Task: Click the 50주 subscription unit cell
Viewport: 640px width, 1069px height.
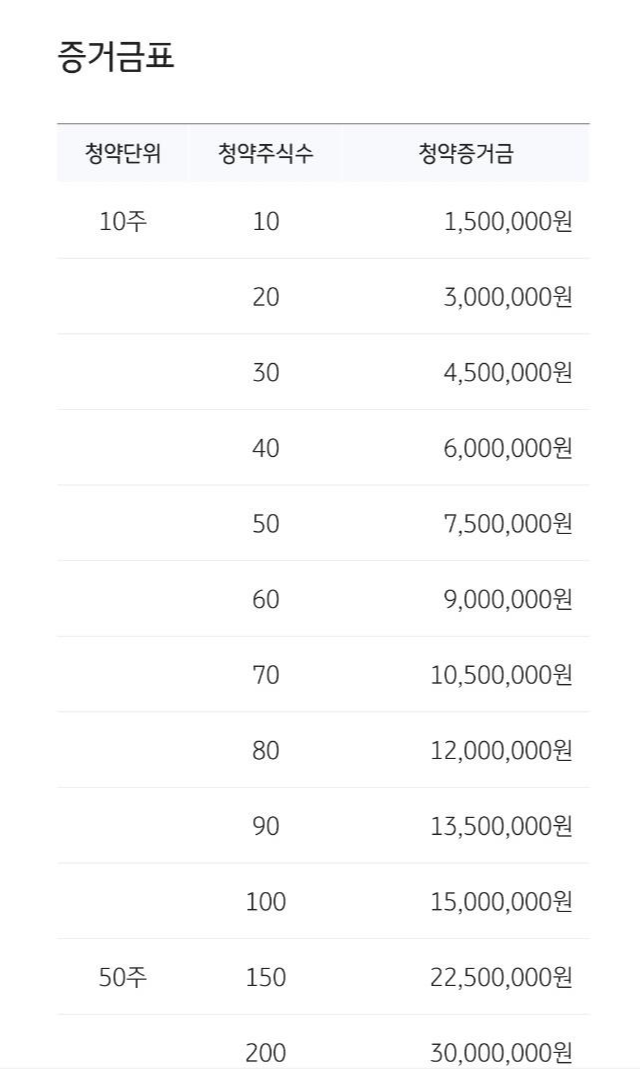Action: (x=123, y=978)
